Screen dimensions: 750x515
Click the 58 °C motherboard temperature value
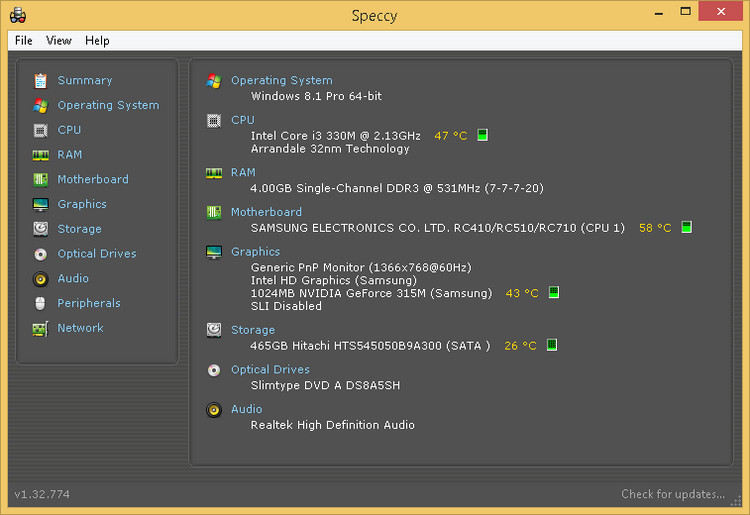[x=655, y=228]
